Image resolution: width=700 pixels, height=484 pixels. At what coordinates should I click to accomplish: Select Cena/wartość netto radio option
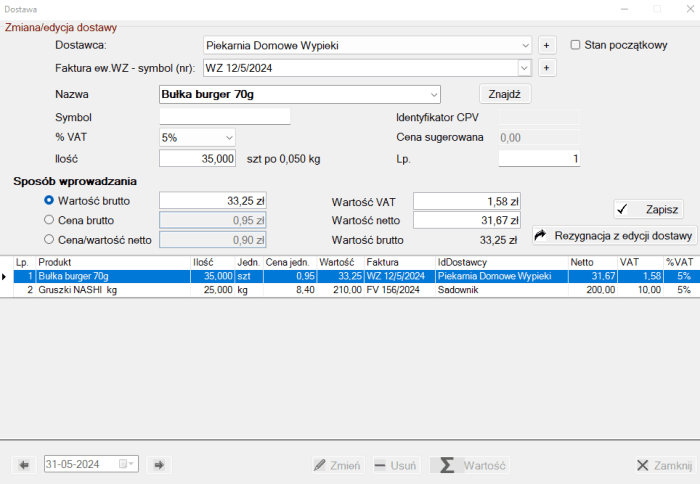coord(49,239)
